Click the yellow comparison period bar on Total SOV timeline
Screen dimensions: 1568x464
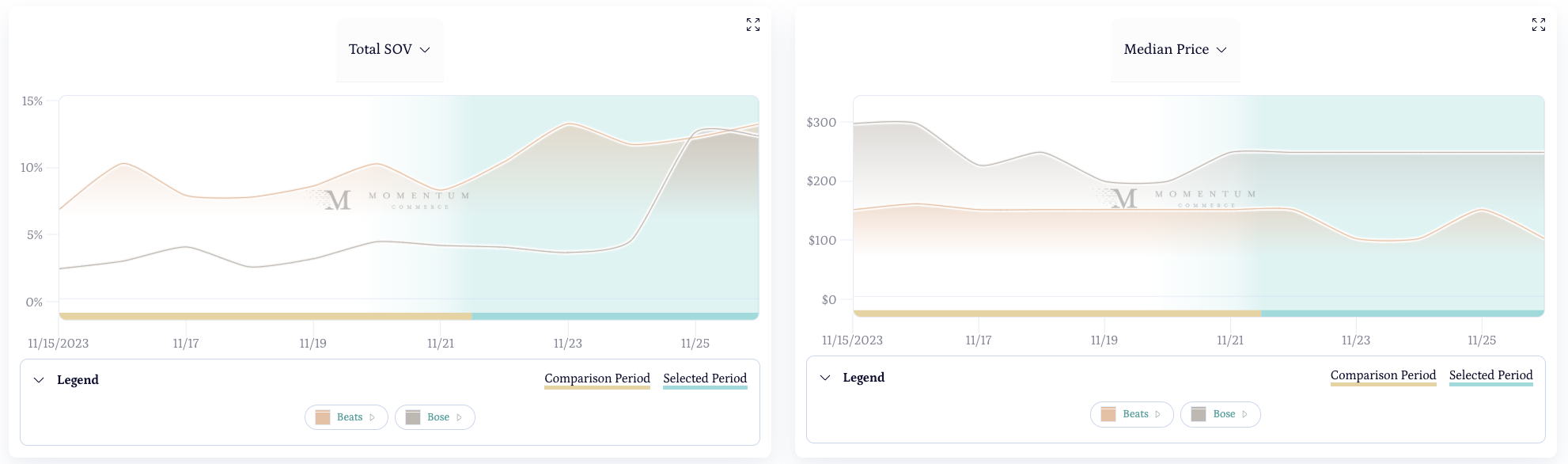pyautogui.click(x=265, y=316)
